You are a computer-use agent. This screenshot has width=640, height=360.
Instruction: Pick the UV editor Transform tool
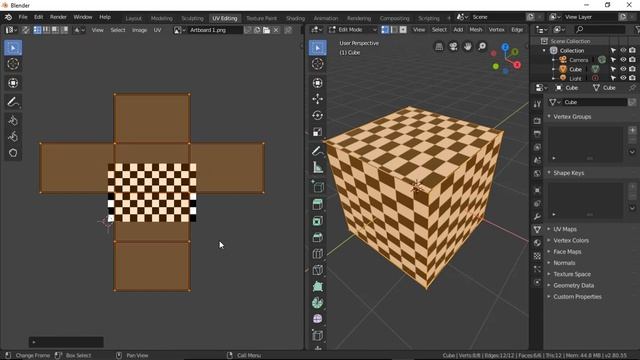pyautogui.click(x=13, y=83)
